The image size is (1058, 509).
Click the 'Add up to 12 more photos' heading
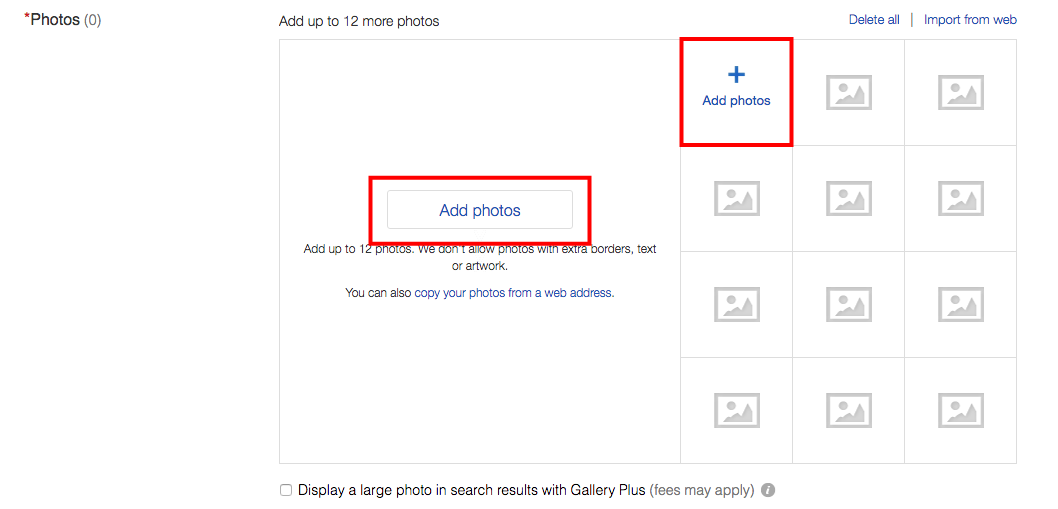(x=359, y=21)
